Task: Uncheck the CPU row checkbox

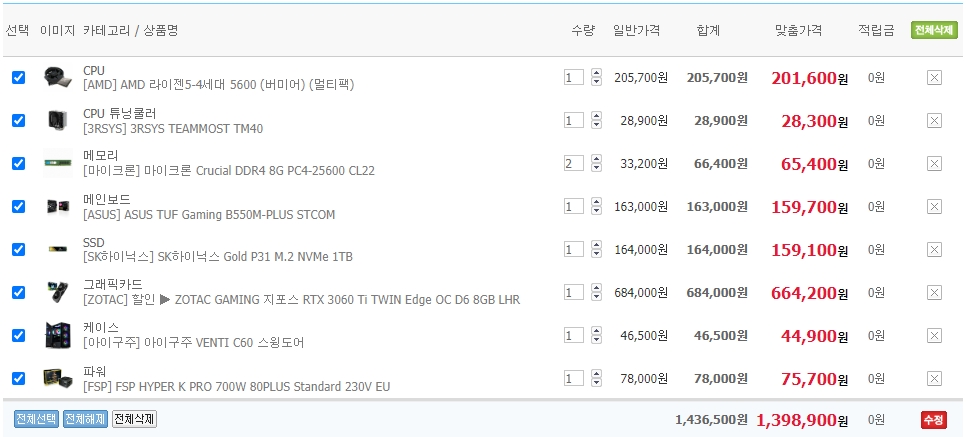Action: coord(18,78)
